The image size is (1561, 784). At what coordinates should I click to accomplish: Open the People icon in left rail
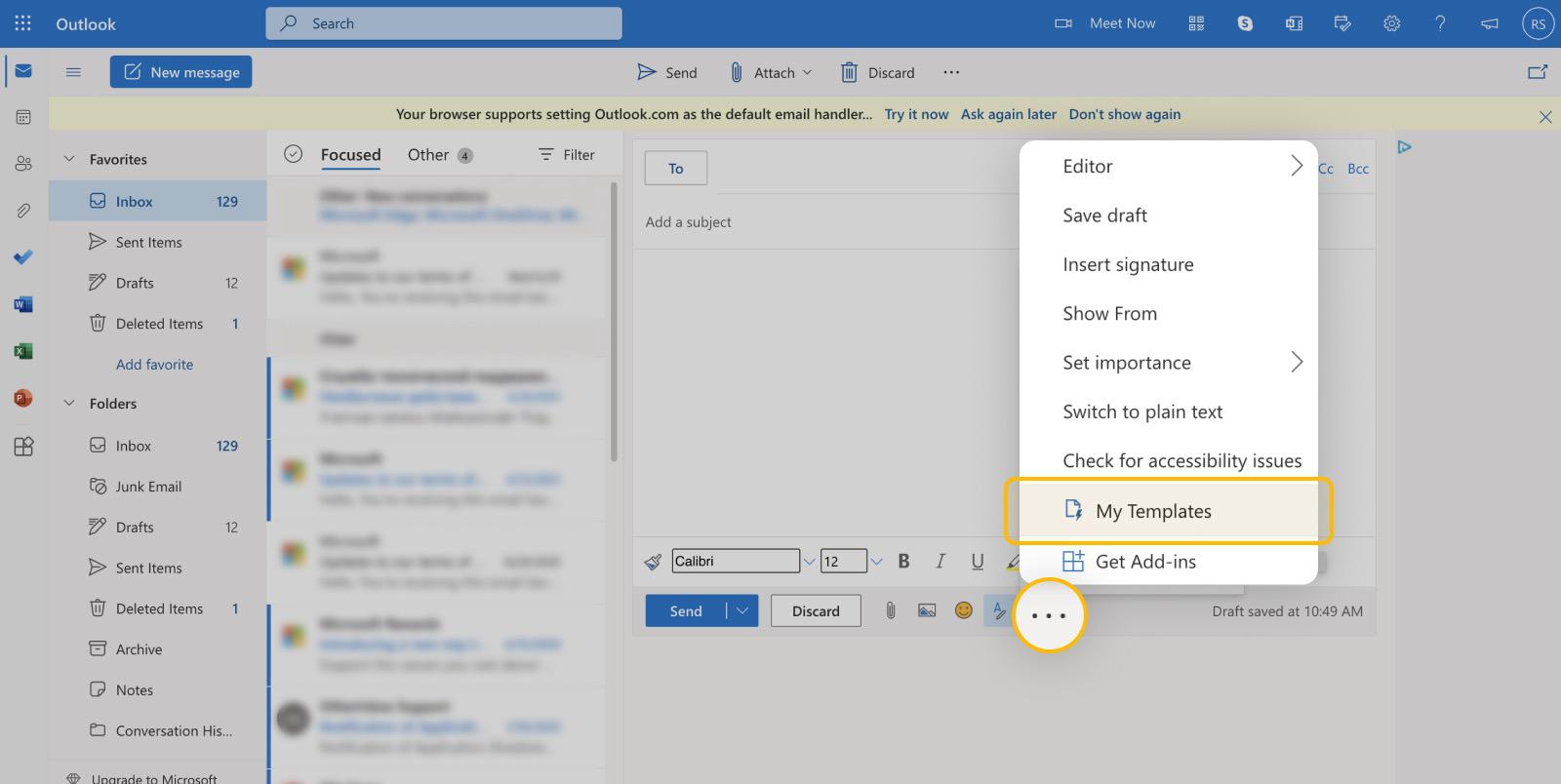pyautogui.click(x=23, y=164)
